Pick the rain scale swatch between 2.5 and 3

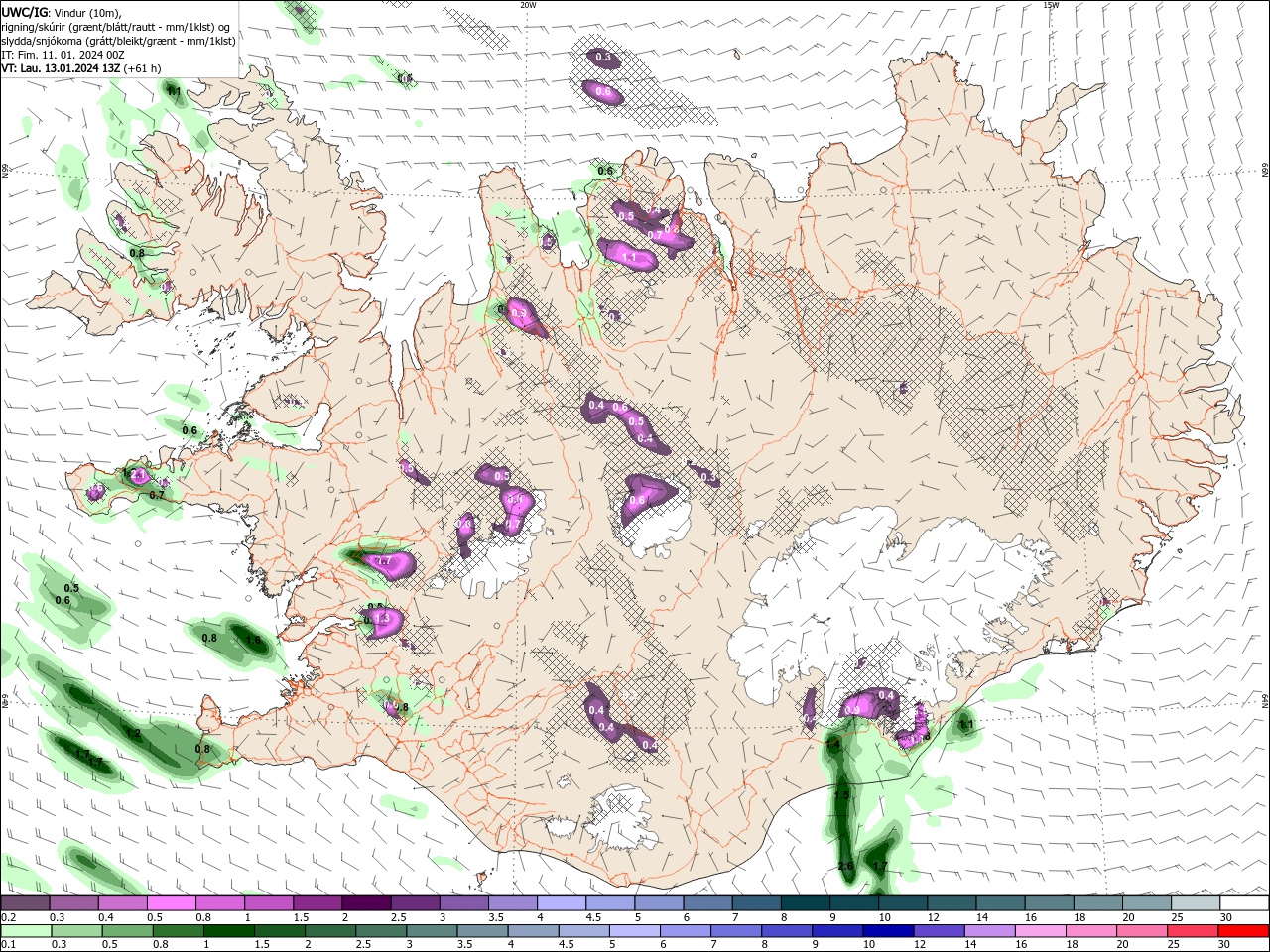pyautogui.click(x=382, y=931)
